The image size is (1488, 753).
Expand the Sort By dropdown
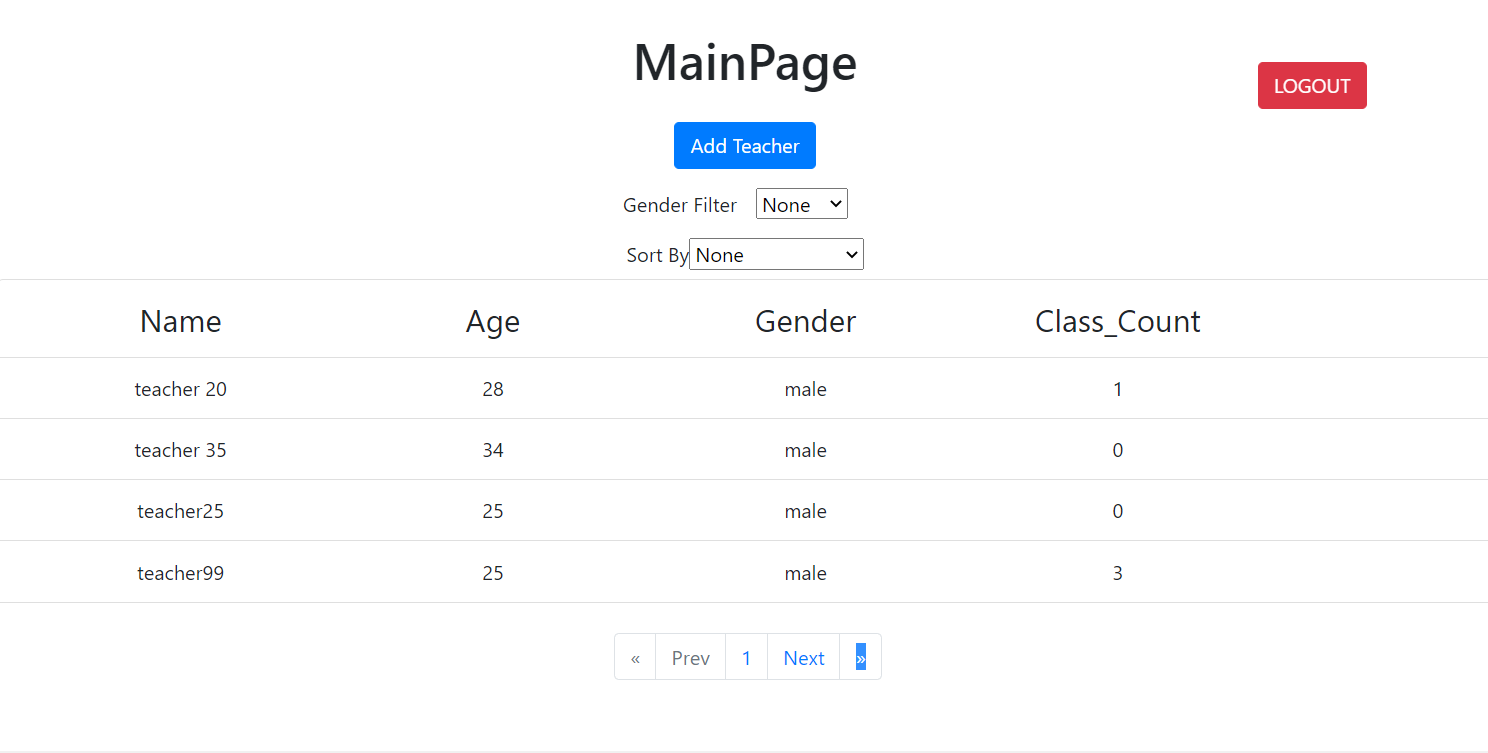[x=776, y=254]
